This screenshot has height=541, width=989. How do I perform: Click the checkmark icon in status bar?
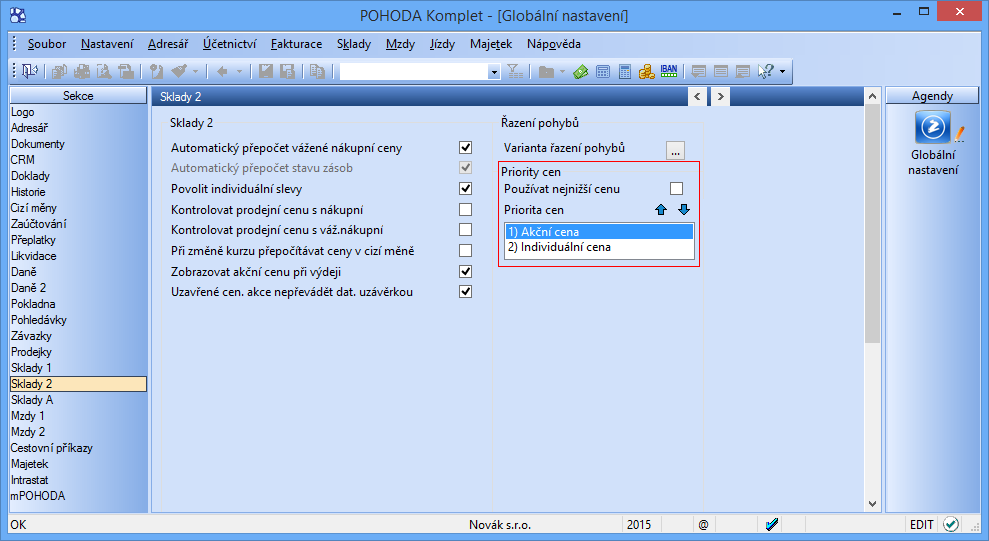tap(771, 524)
